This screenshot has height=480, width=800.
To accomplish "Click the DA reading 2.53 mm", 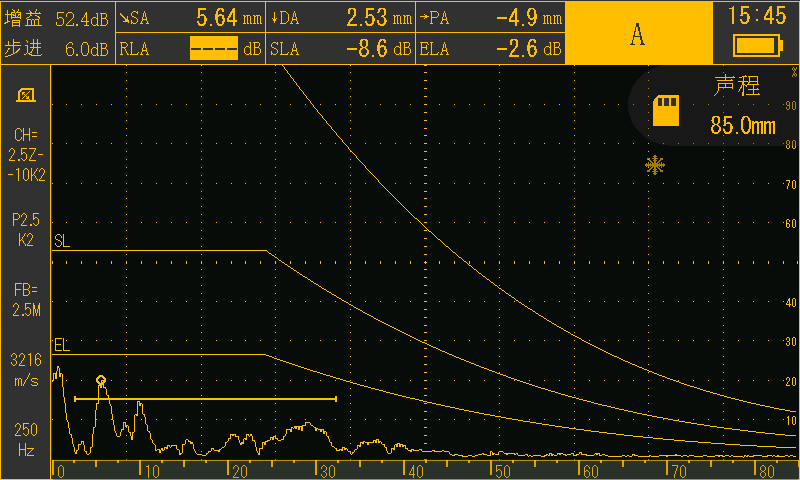I will point(379,18).
